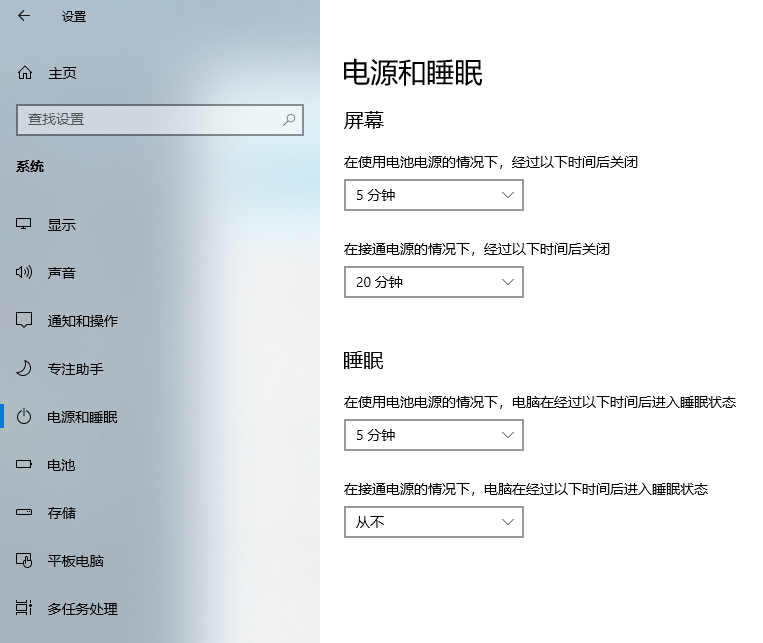The image size is (763, 643).
Task: Click the magnifier icon in the search box
Action: (x=289, y=119)
